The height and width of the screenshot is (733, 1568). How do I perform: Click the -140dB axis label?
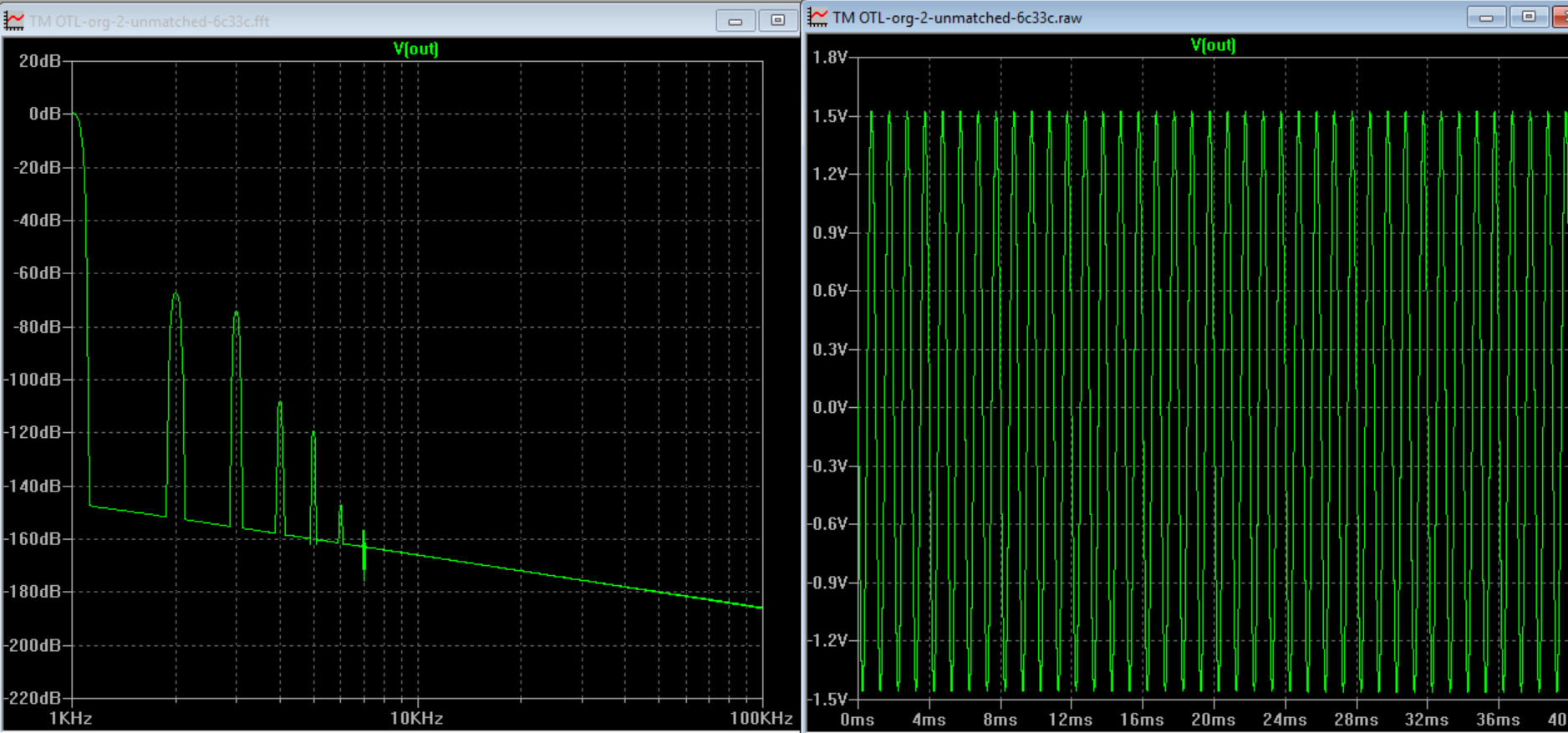33,486
